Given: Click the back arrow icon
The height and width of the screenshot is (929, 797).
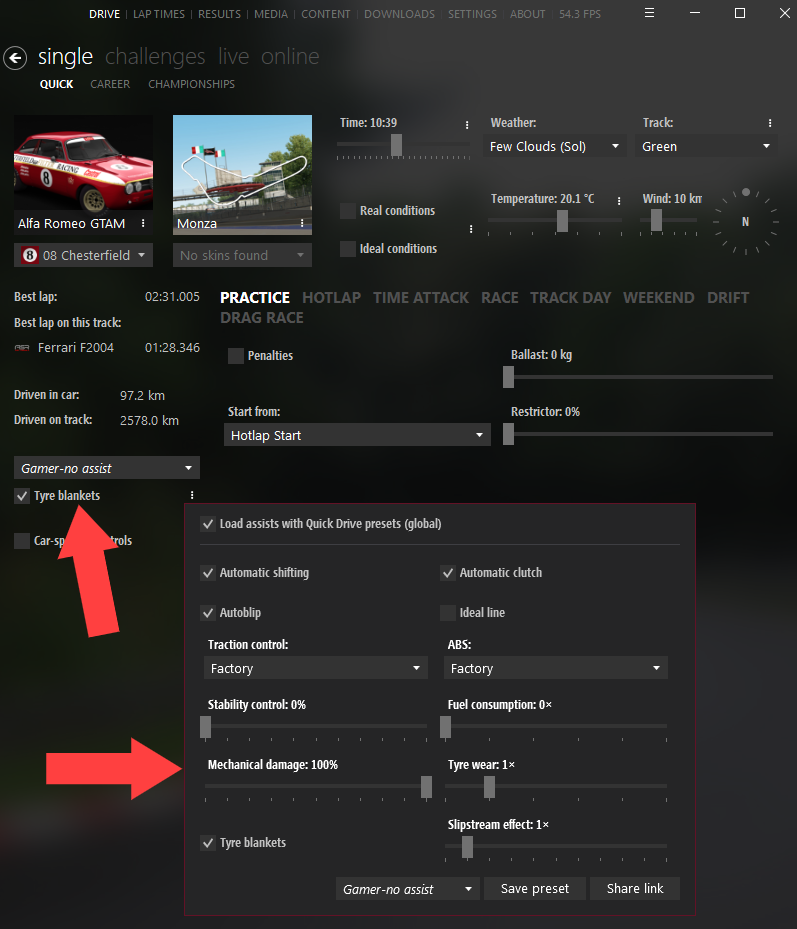Looking at the screenshot, I should 15,58.
